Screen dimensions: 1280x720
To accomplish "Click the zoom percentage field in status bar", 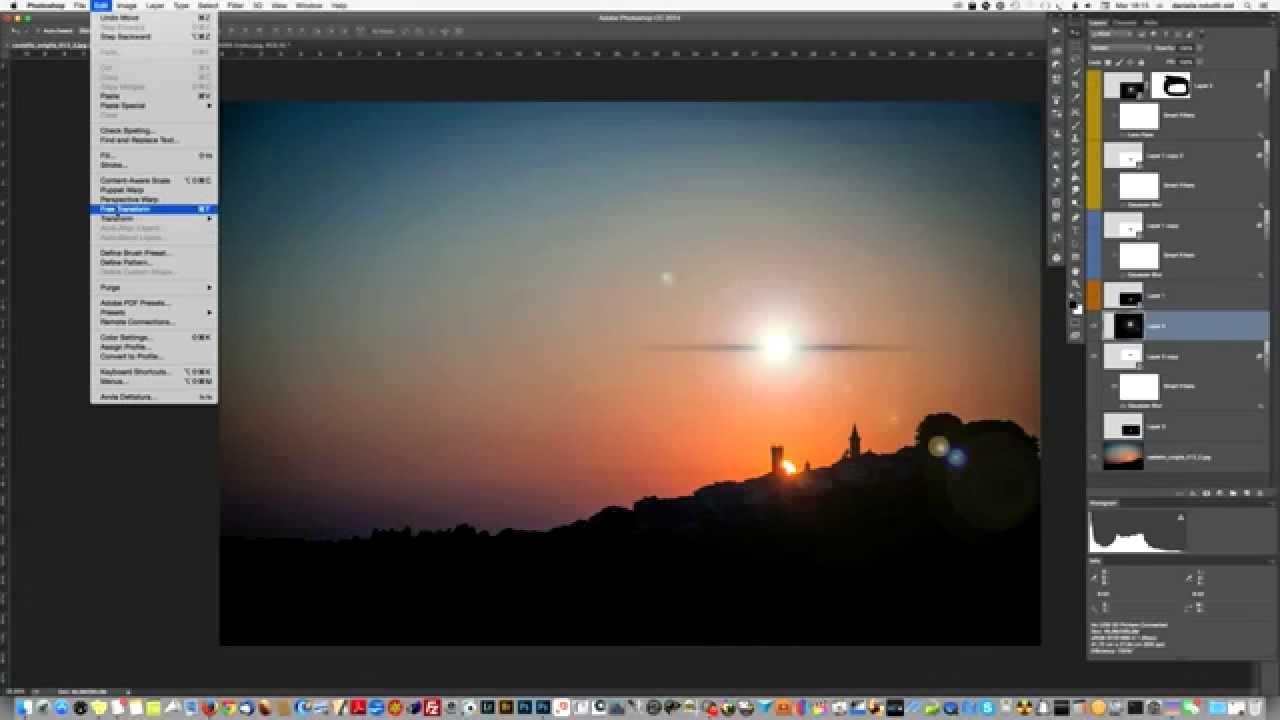I will coord(14,691).
